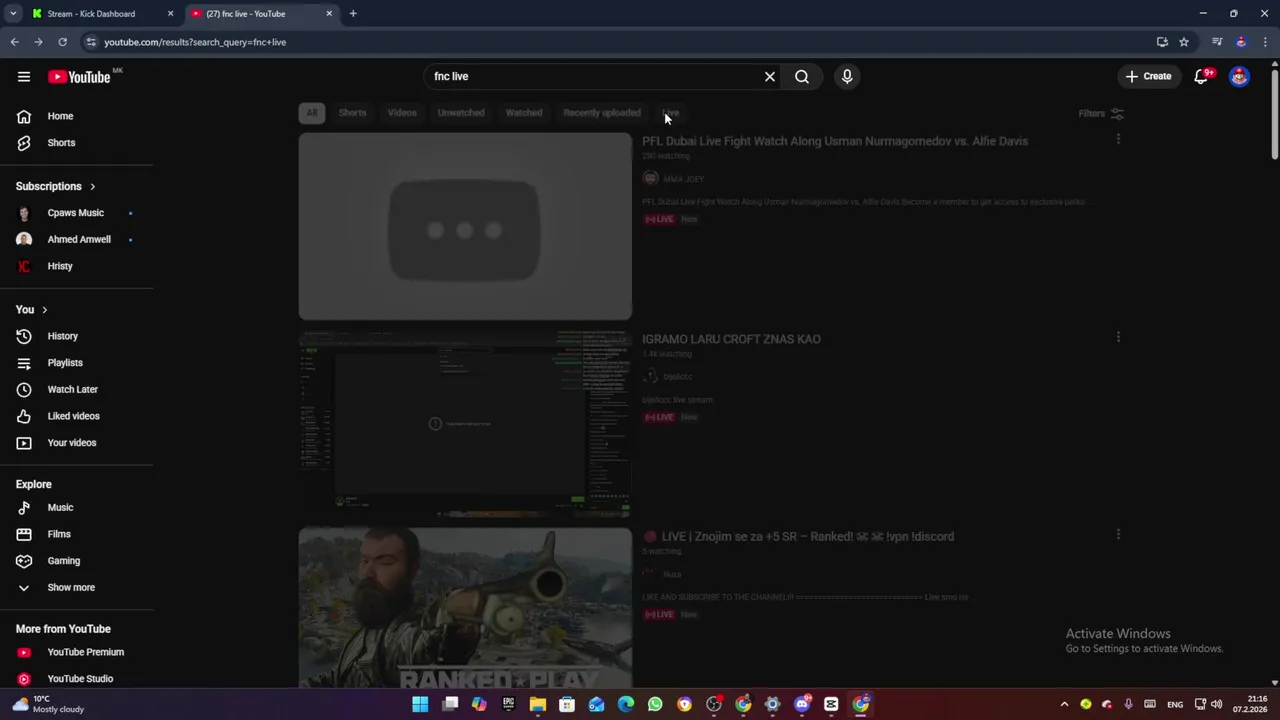Screen dimensions: 1280x720
Task: Open MMA JOEY channel
Action: pos(684,179)
